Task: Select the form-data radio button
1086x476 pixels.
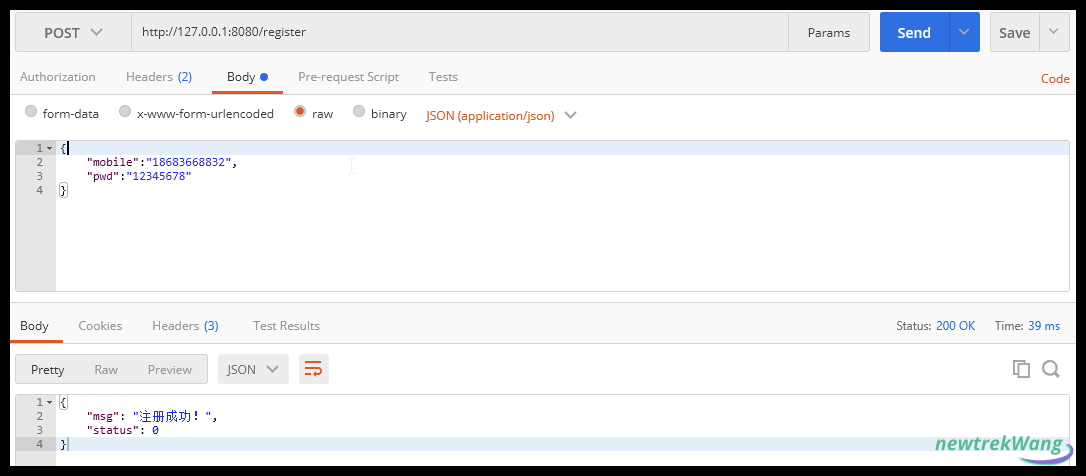Action: pyautogui.click(x=30, y=112)
